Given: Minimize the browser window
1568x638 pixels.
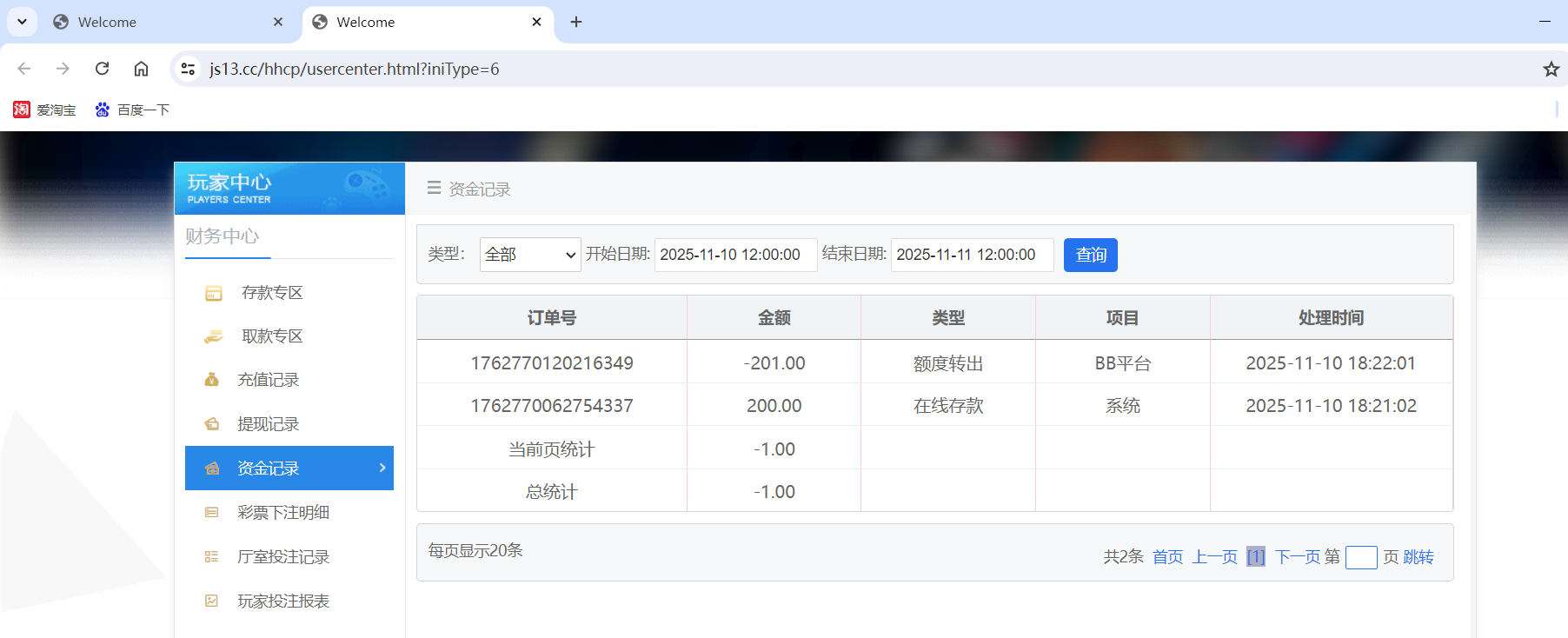Looking at the screenshot, I should (1545, 21).
